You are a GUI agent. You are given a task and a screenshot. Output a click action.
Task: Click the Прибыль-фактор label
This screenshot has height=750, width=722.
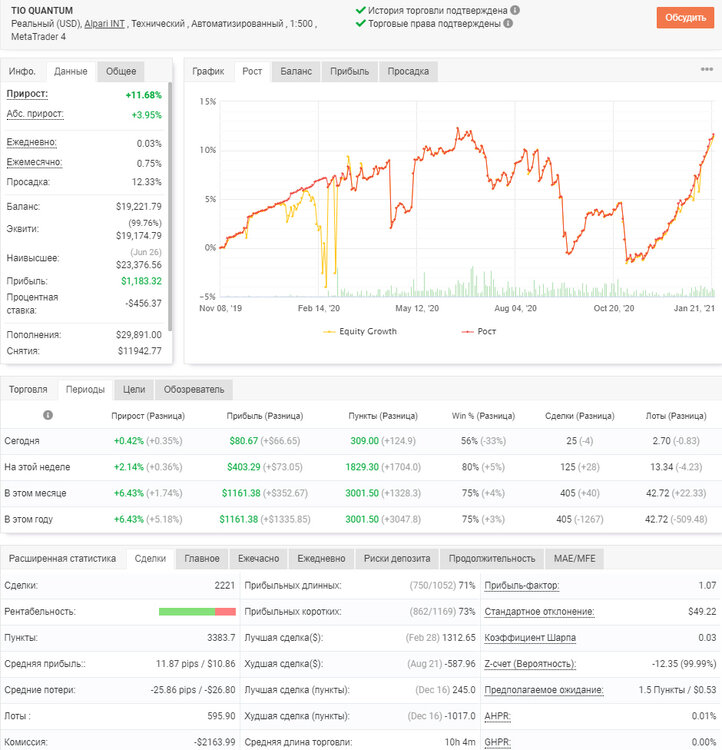522,585
